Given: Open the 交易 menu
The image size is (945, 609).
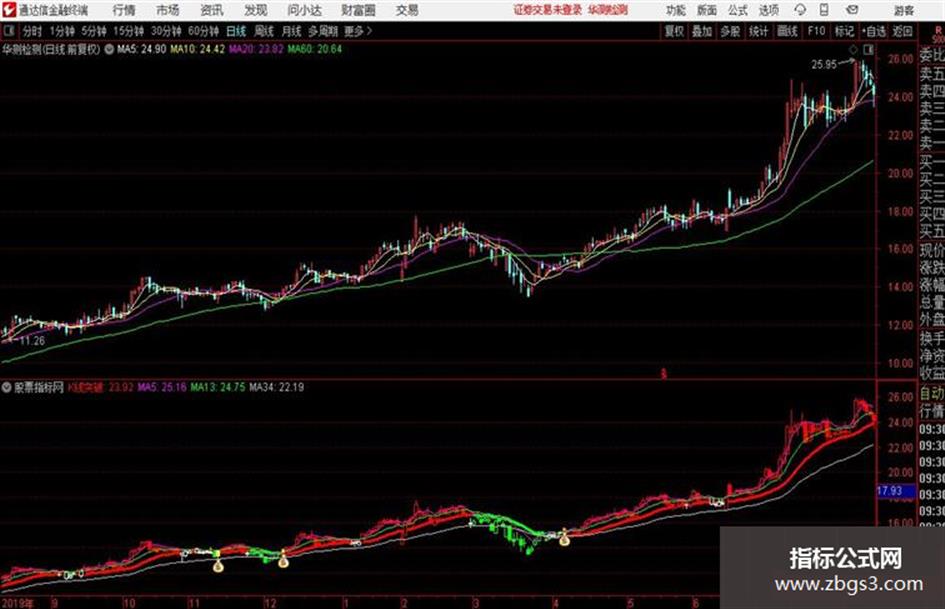Looking at the screenshot, I should (x=407, y=10).
